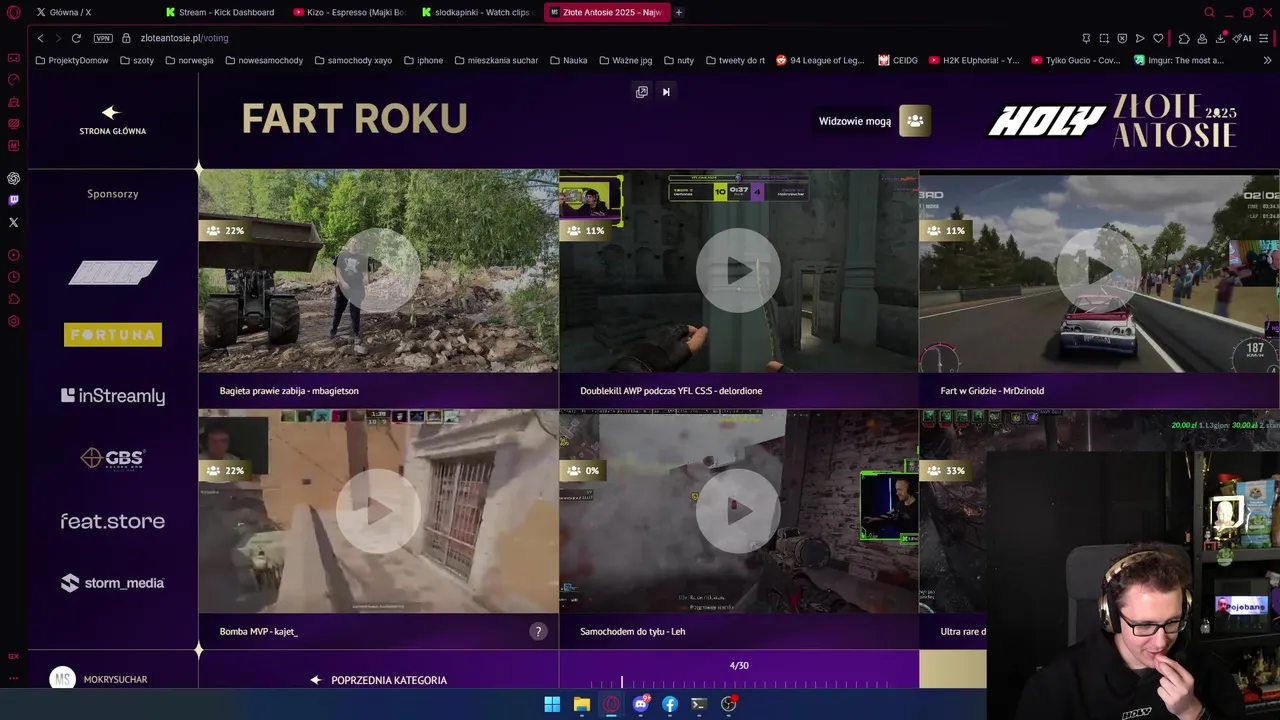Open 94 League of Legends bookmark

(820, 60)
